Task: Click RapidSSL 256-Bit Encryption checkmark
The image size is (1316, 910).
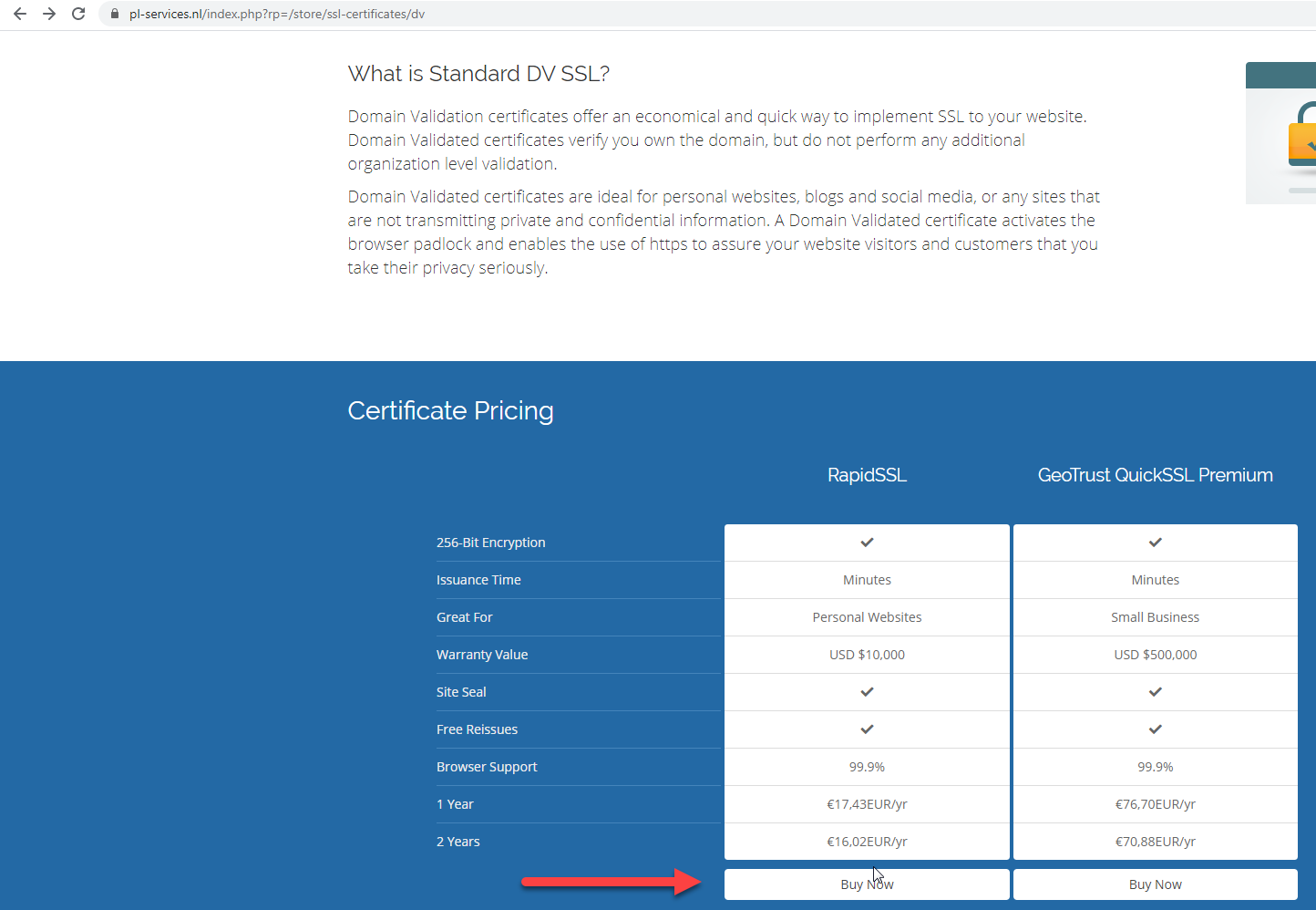Action: 867,543
